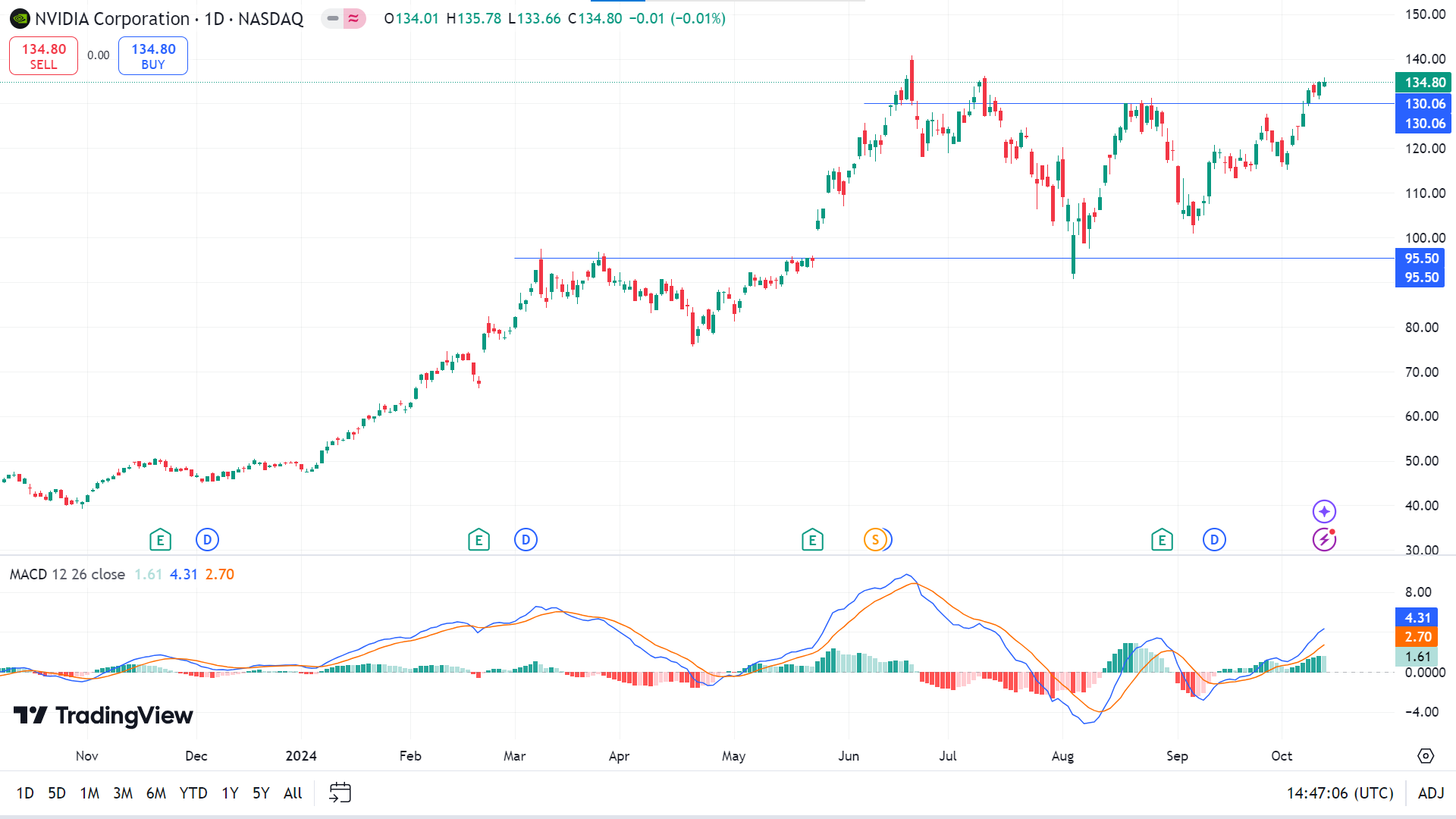The image size is (1456, 819).
Task: Select the All time range
Action: pos(293,793)
